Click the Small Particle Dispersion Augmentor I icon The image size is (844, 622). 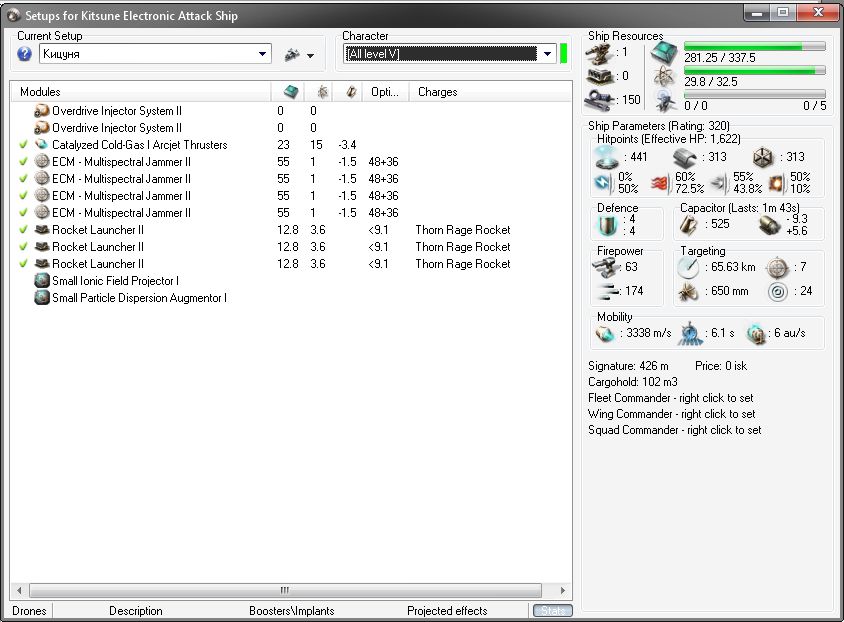pos(41,298)
